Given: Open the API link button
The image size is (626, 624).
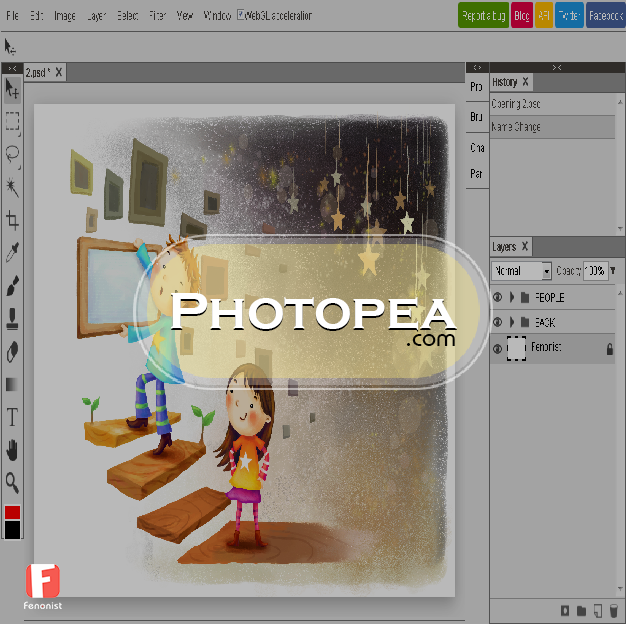Looking at the screenshot, I should (544, 15).
